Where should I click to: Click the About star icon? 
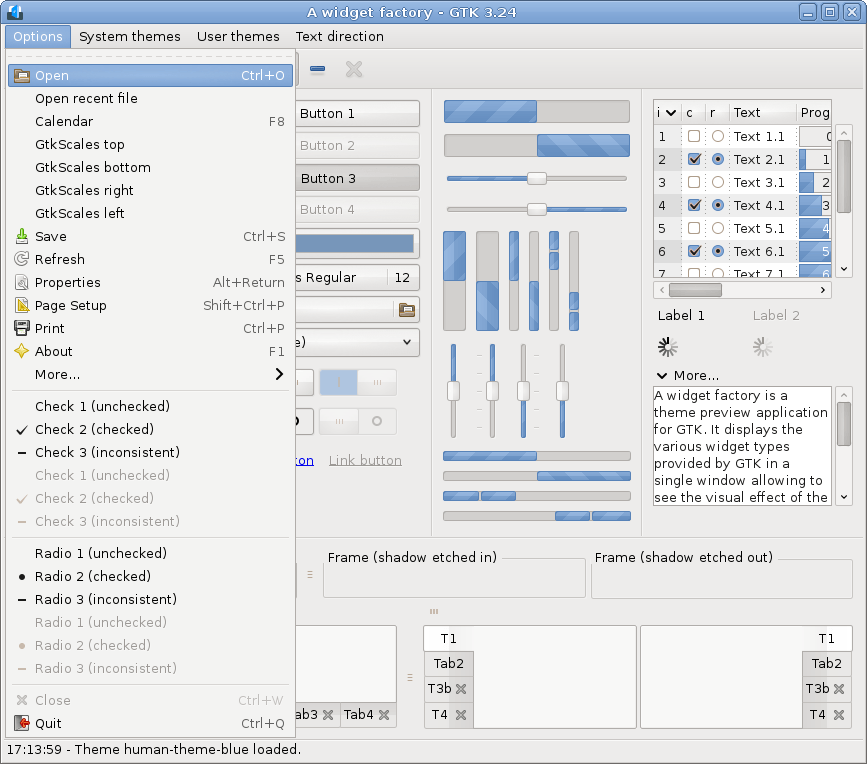click(x=22, y=351)
